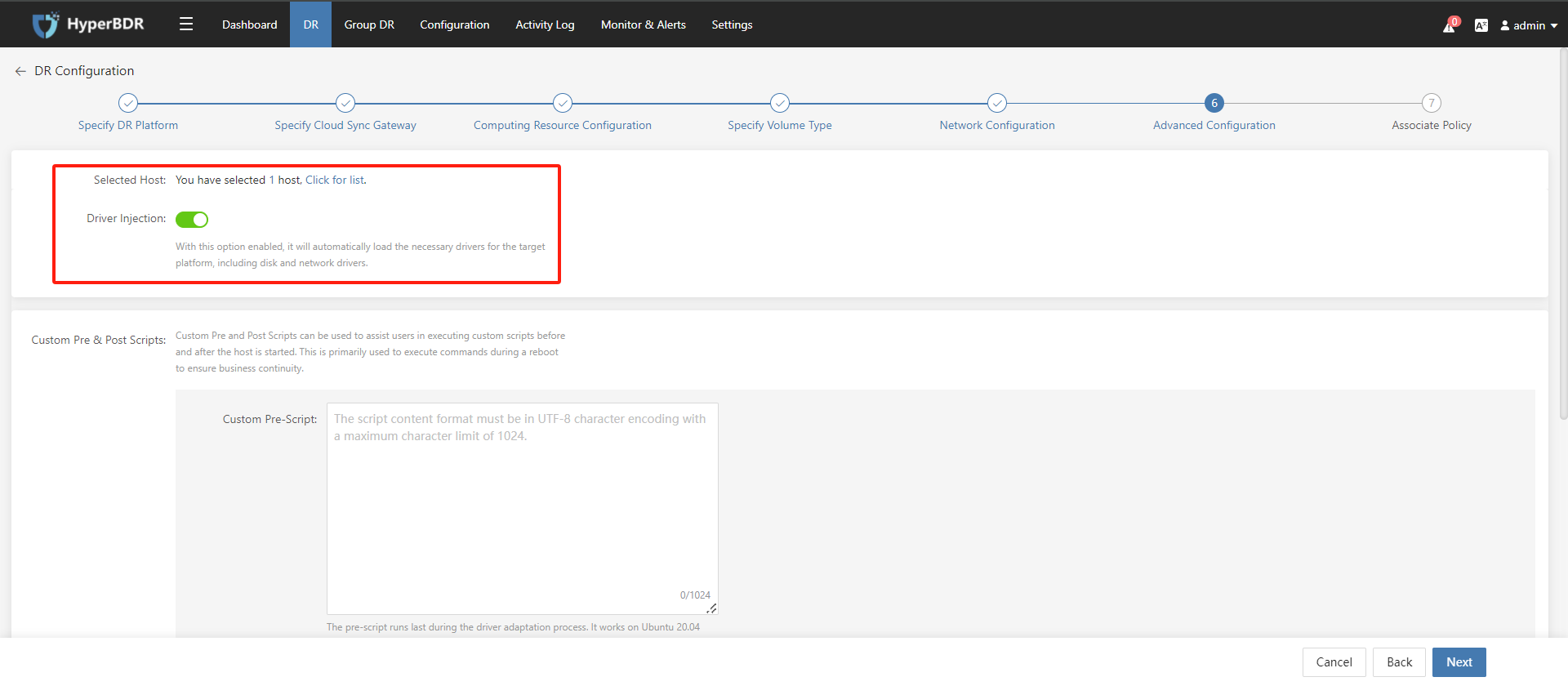Click the DR Configuration page title
This screenshot has width=1568, height=686.
click(84, 71)
